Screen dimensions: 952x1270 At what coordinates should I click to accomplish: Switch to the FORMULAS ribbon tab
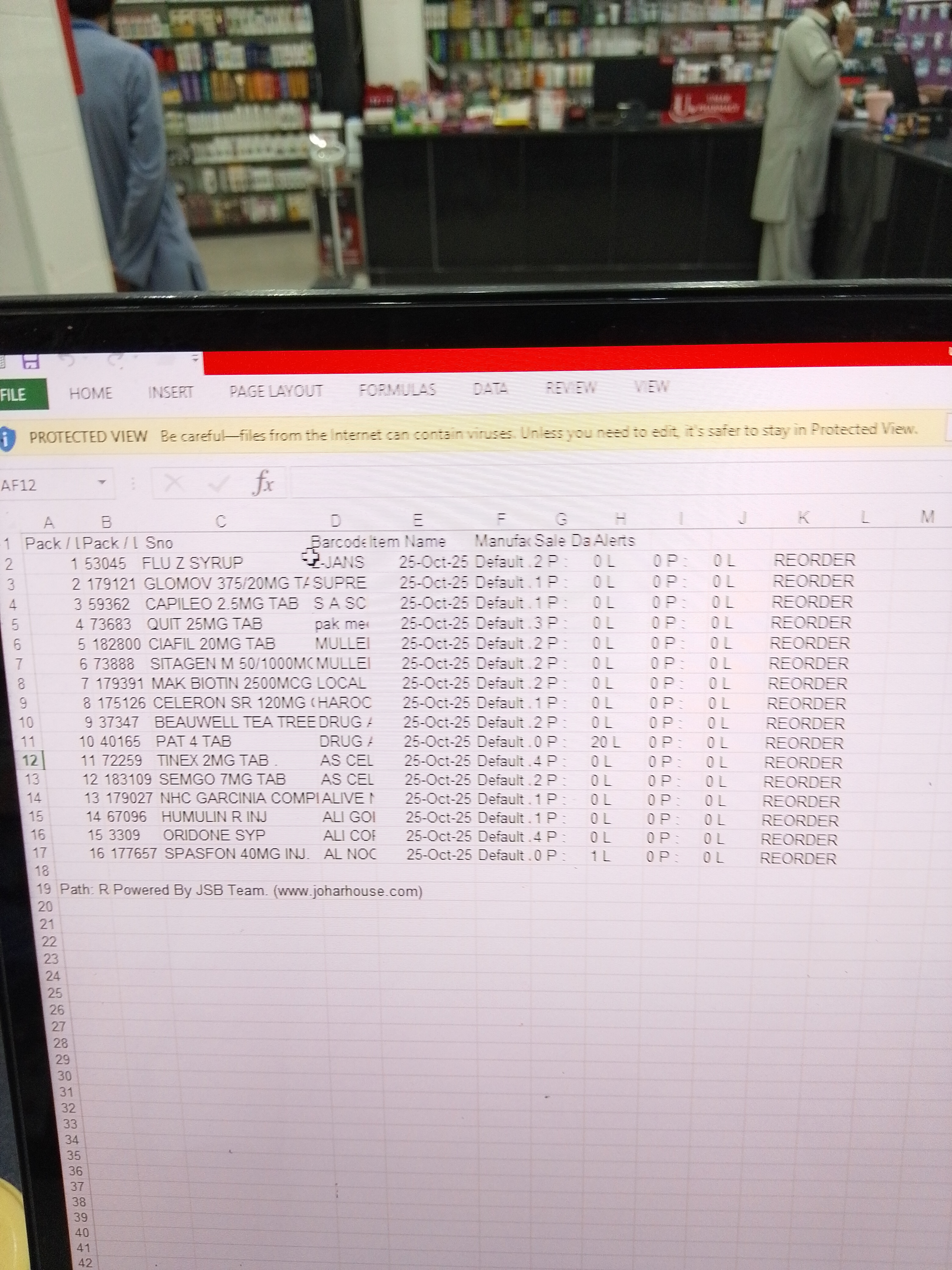tap(397, 390)
